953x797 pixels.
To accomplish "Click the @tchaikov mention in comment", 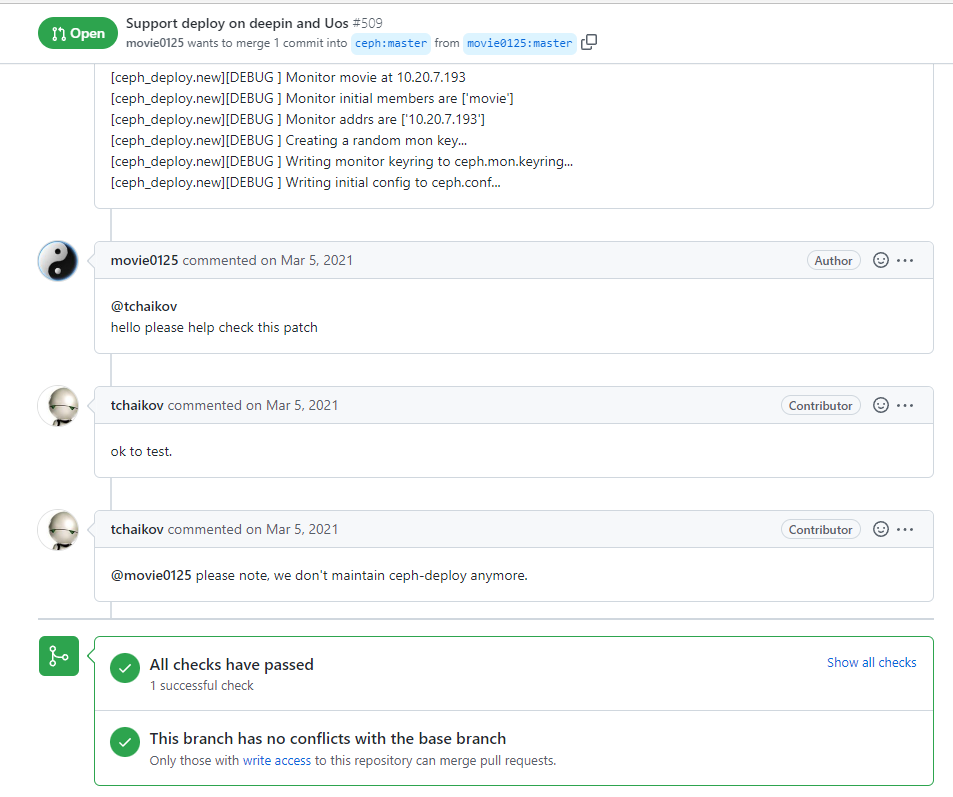I will point(144,306).
